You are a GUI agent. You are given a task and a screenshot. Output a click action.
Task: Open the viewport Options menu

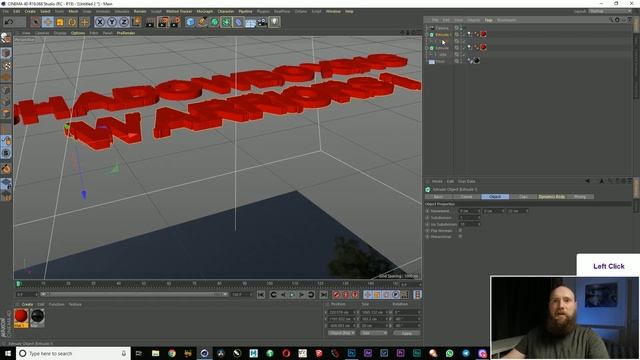coord(78,33)
